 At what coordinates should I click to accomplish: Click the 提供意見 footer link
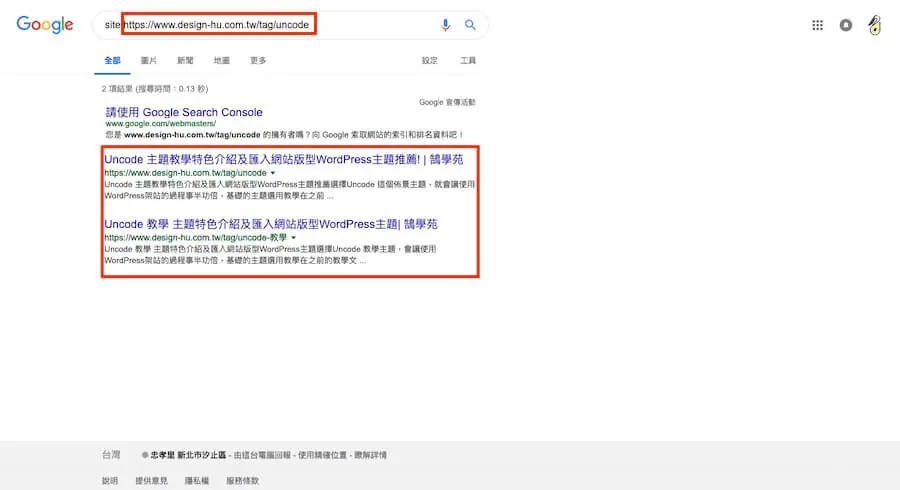pos(152,481)
